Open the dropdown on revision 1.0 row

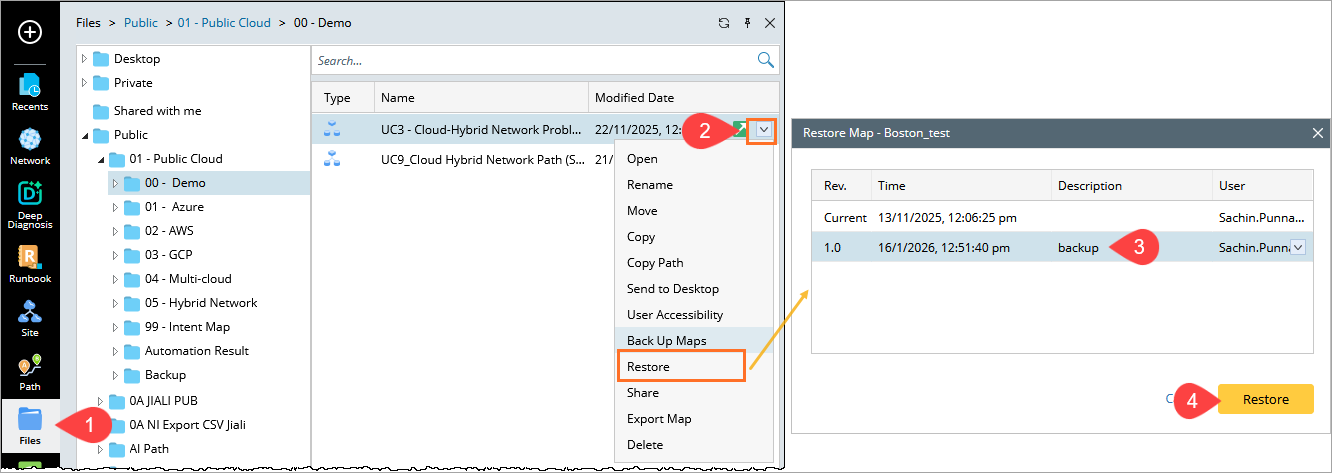point(1298,247)
